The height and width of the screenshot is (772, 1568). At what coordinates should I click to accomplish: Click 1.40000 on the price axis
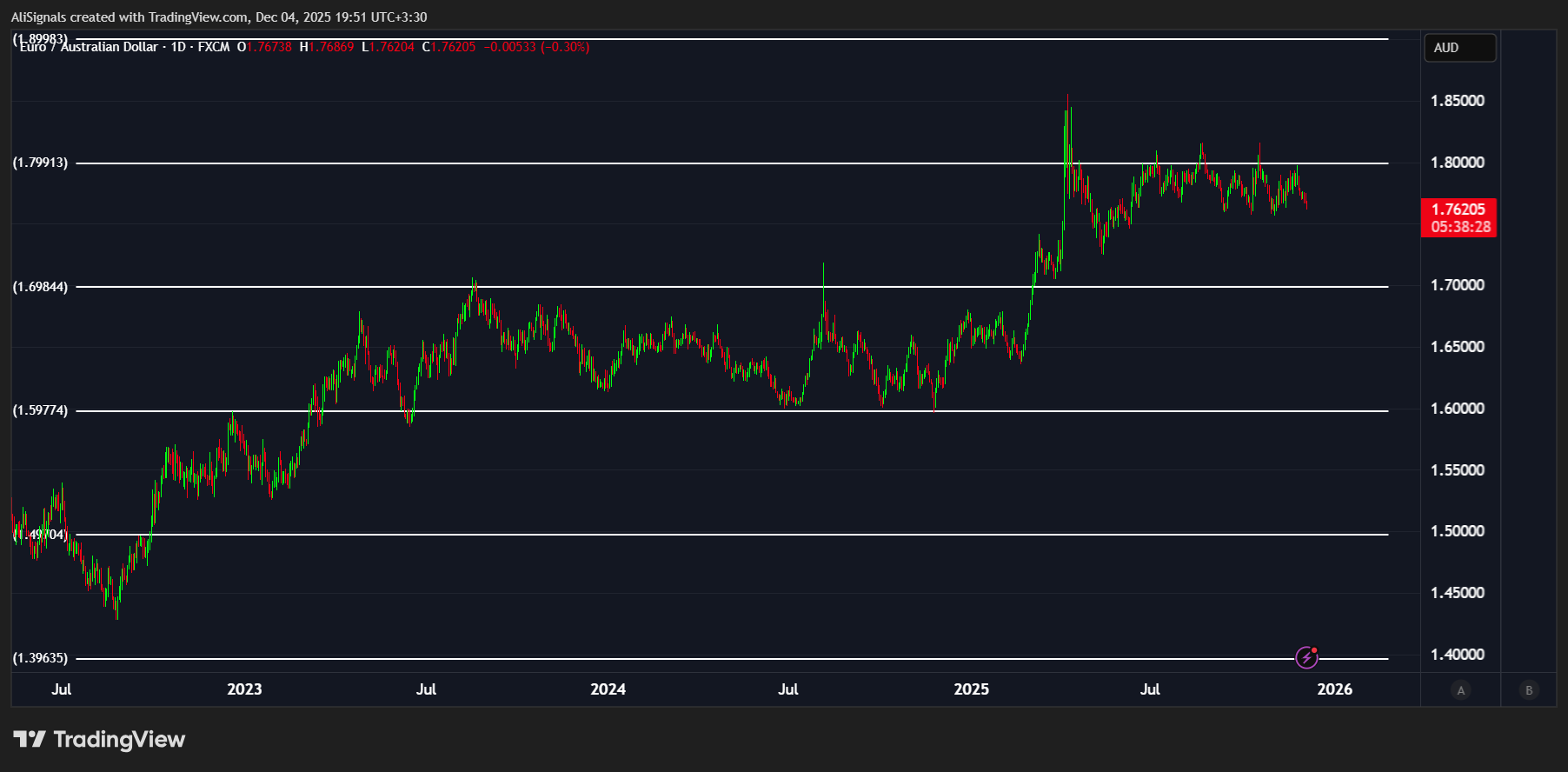click(1458, 655)
